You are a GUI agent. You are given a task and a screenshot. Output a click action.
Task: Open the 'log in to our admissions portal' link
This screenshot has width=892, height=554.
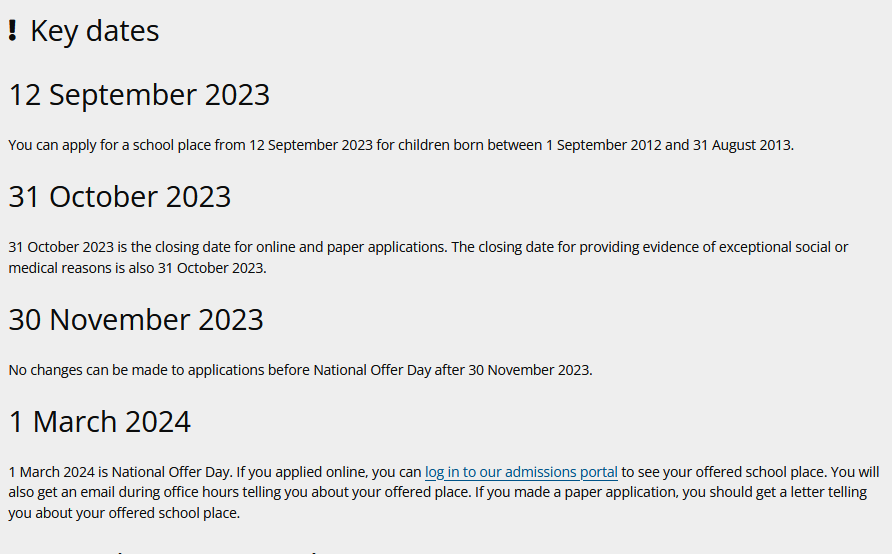(x=521, y=472)
